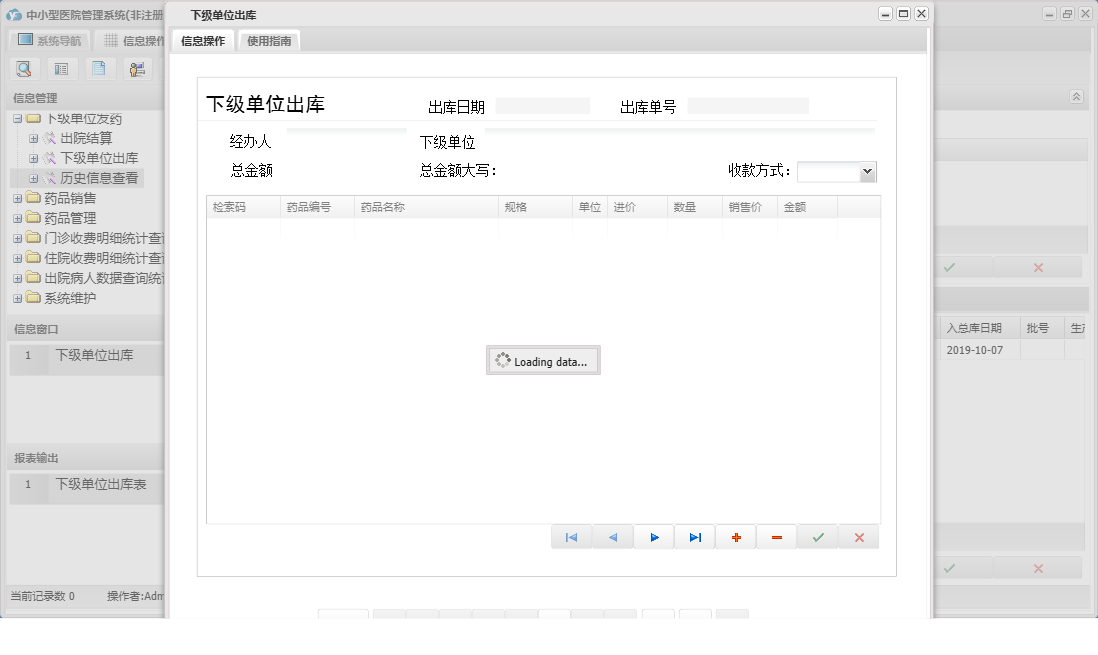Confirm entry with the green checkmark icon
Viewport: 1098px width, 655px height.
coord(817,537)
